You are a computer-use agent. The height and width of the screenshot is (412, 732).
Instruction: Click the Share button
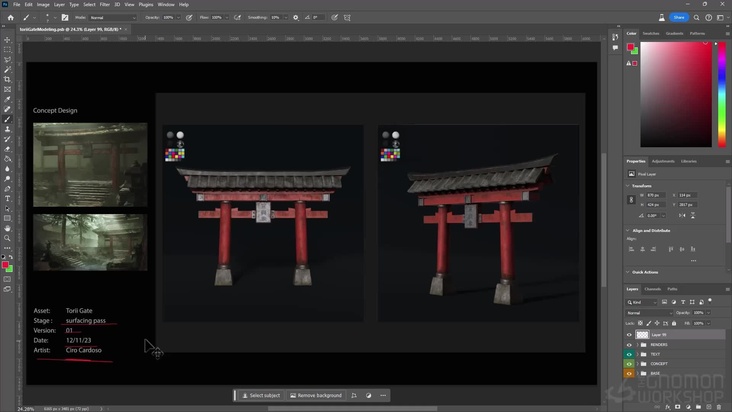pyautogui.click(x=679, y=17)
